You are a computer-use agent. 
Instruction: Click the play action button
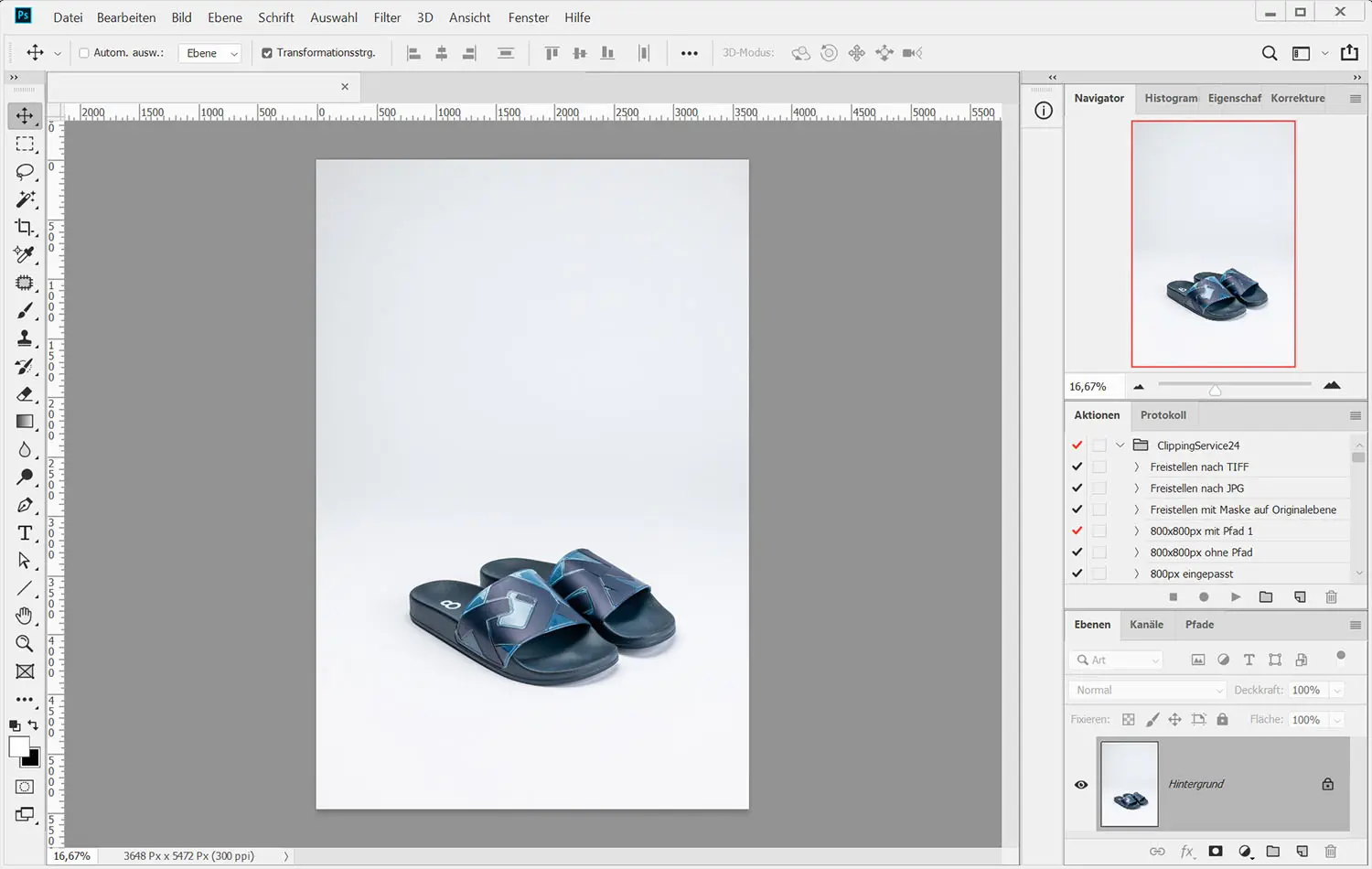[x=1236, y=597]
